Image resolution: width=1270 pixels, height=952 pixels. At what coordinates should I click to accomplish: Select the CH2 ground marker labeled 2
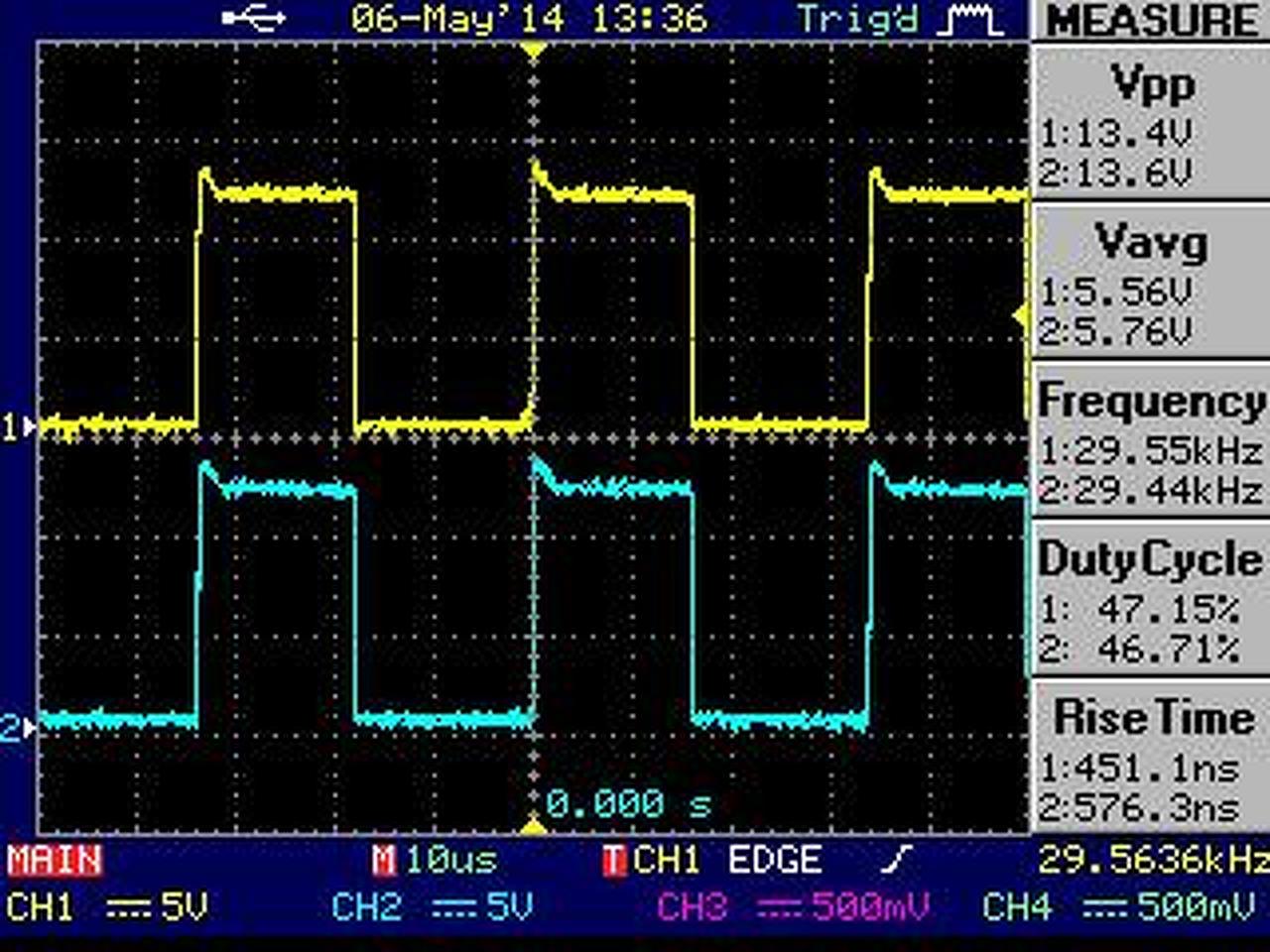pyautogui.click(x=18, y=729)
